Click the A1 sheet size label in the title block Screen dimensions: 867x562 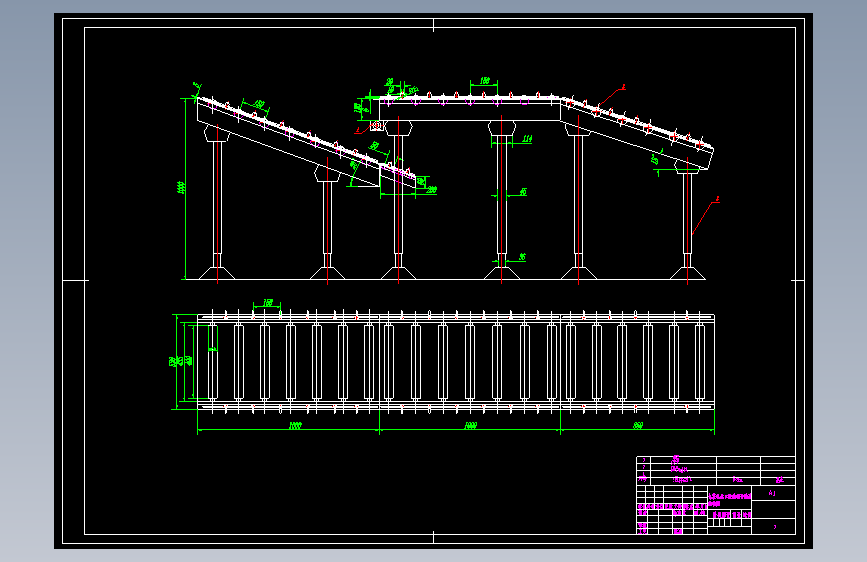pos(772,493)
